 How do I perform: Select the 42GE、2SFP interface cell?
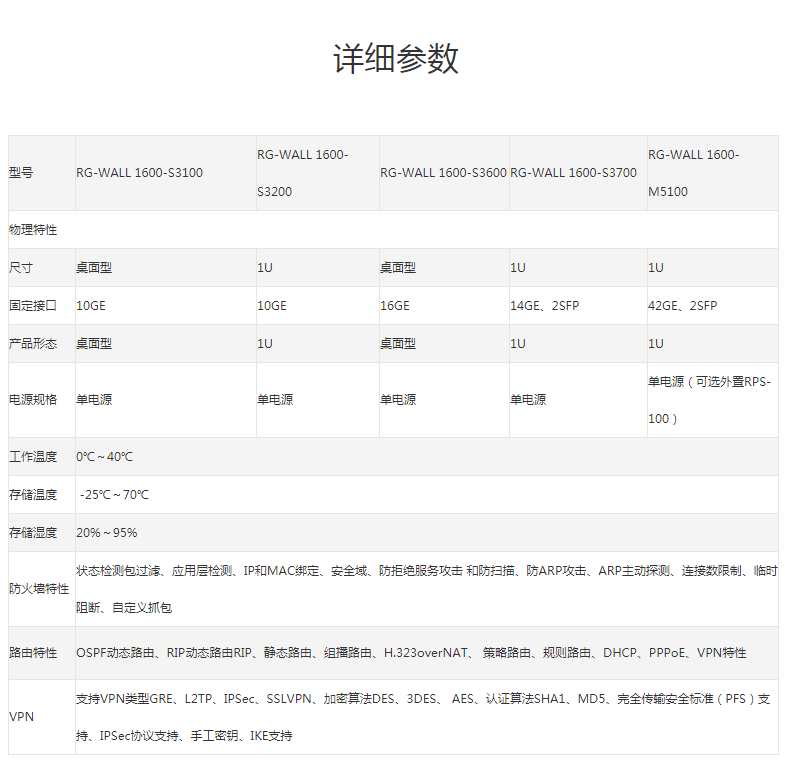pos(682,306)
